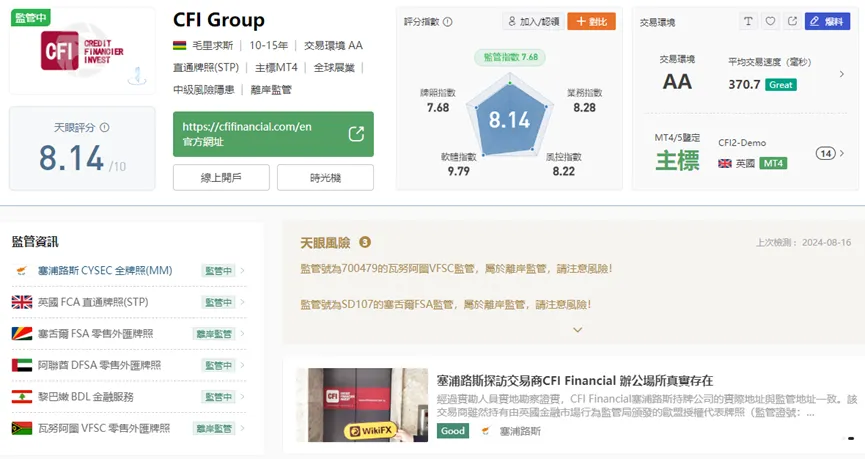
Task: Click the CFI Credit Financier Invest logo
Action: point(82,51)
